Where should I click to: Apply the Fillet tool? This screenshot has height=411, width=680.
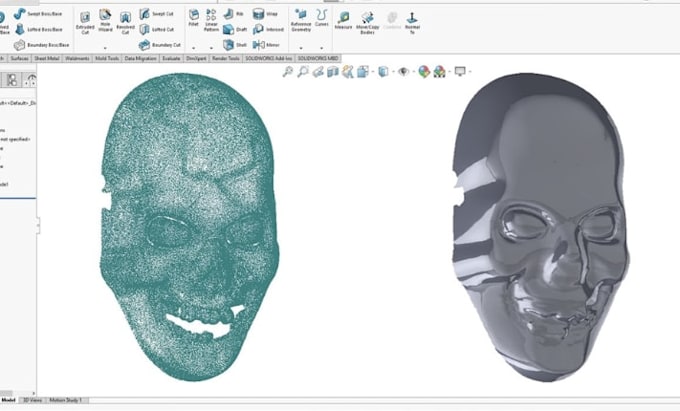(193, 18)
